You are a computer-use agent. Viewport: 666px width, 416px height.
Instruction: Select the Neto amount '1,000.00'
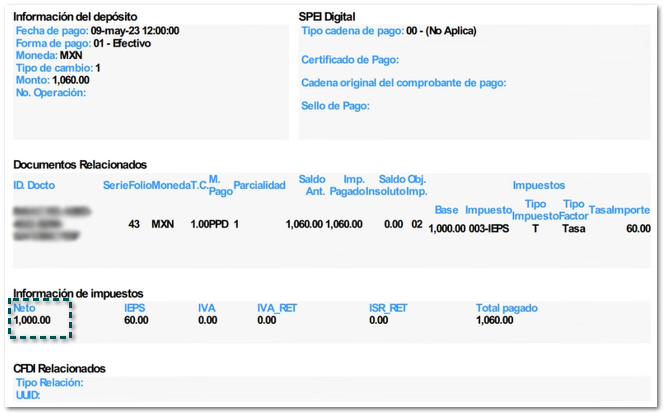point(32,320)
